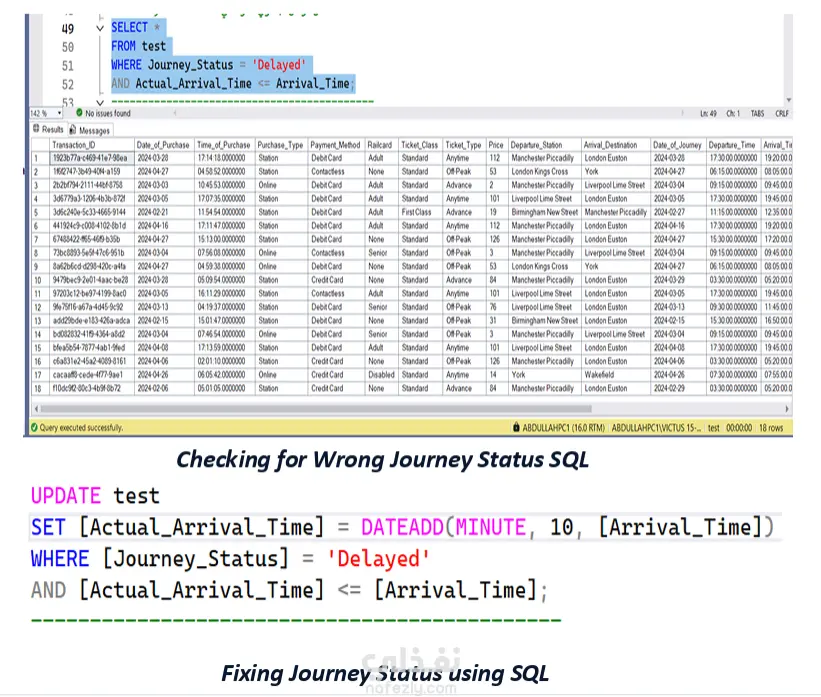
Task: Click the Ticket_Class column header
Action: pyautogui.click(x=420, y=145)
